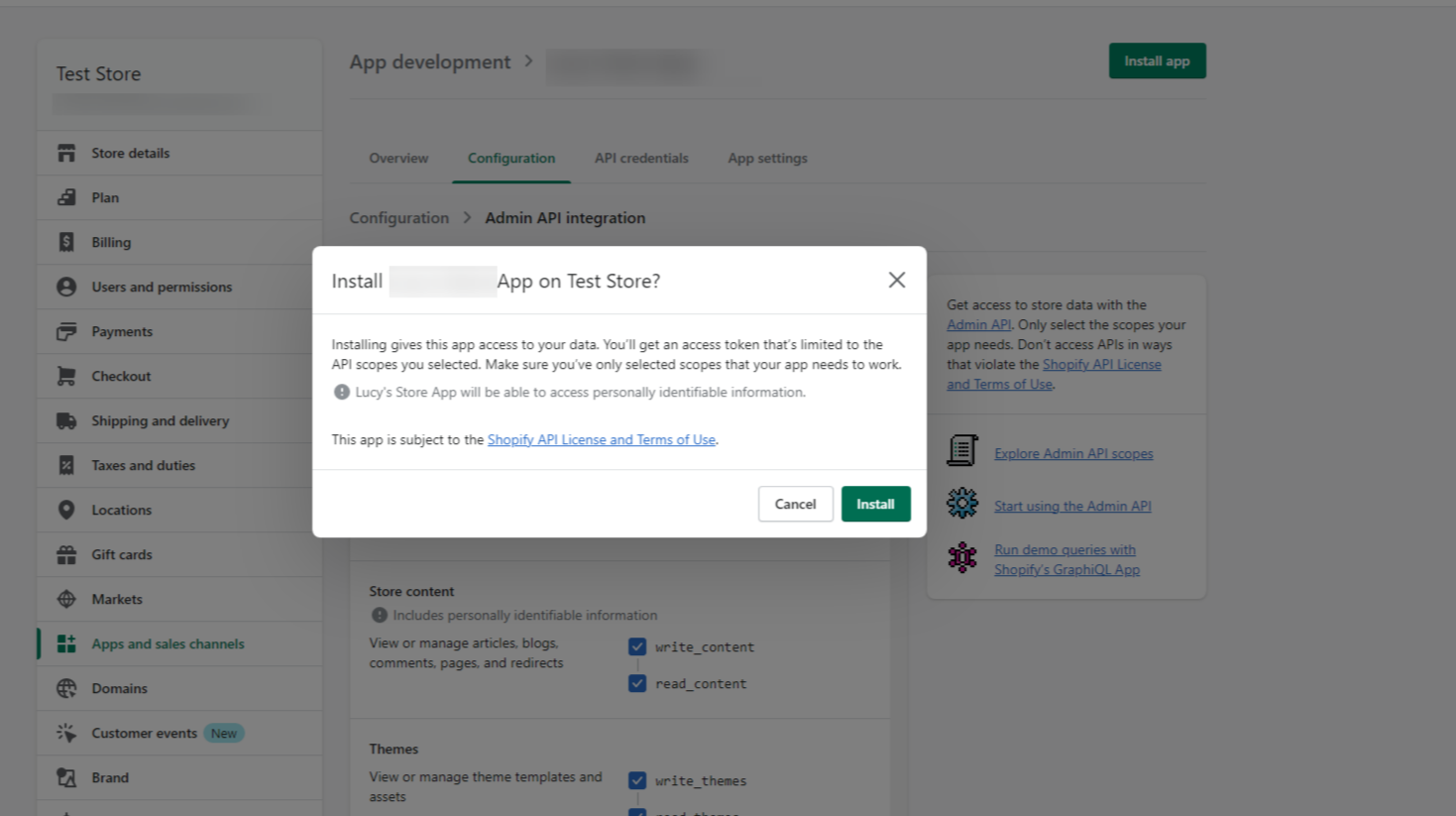Select the Configuration tab
1456x816 pixels.
[511, 158]
